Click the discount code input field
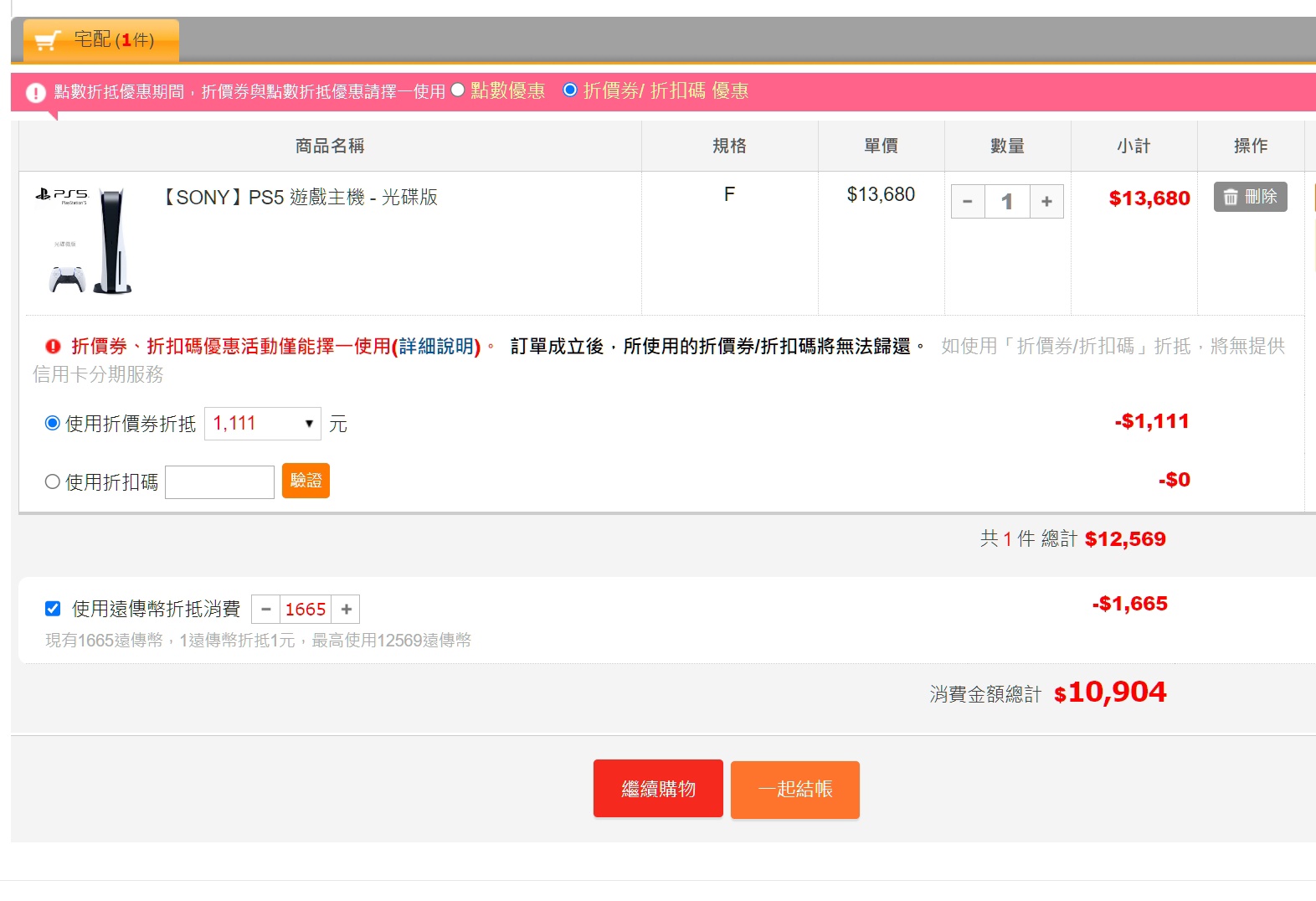This screenshot has width=1316, height=901. (x=220, y=482)
